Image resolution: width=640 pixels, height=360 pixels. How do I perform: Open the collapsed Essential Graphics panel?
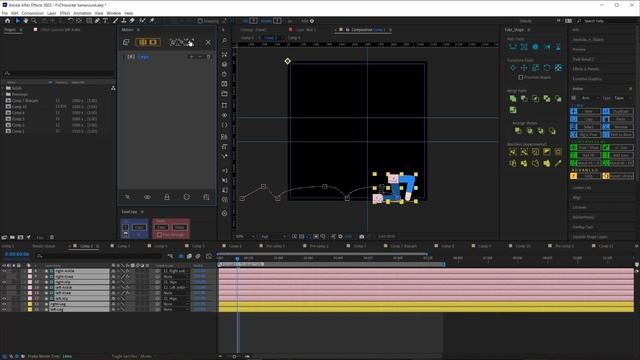(587, 79)
